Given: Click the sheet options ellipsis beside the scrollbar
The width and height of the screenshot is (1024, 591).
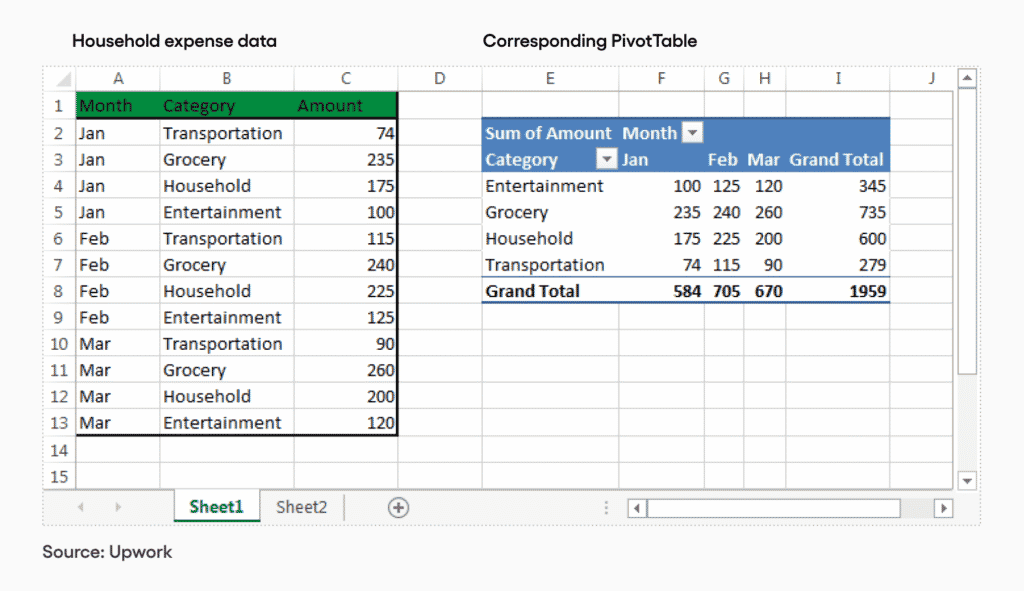Looking at the screenshot, I should (606, 507).
